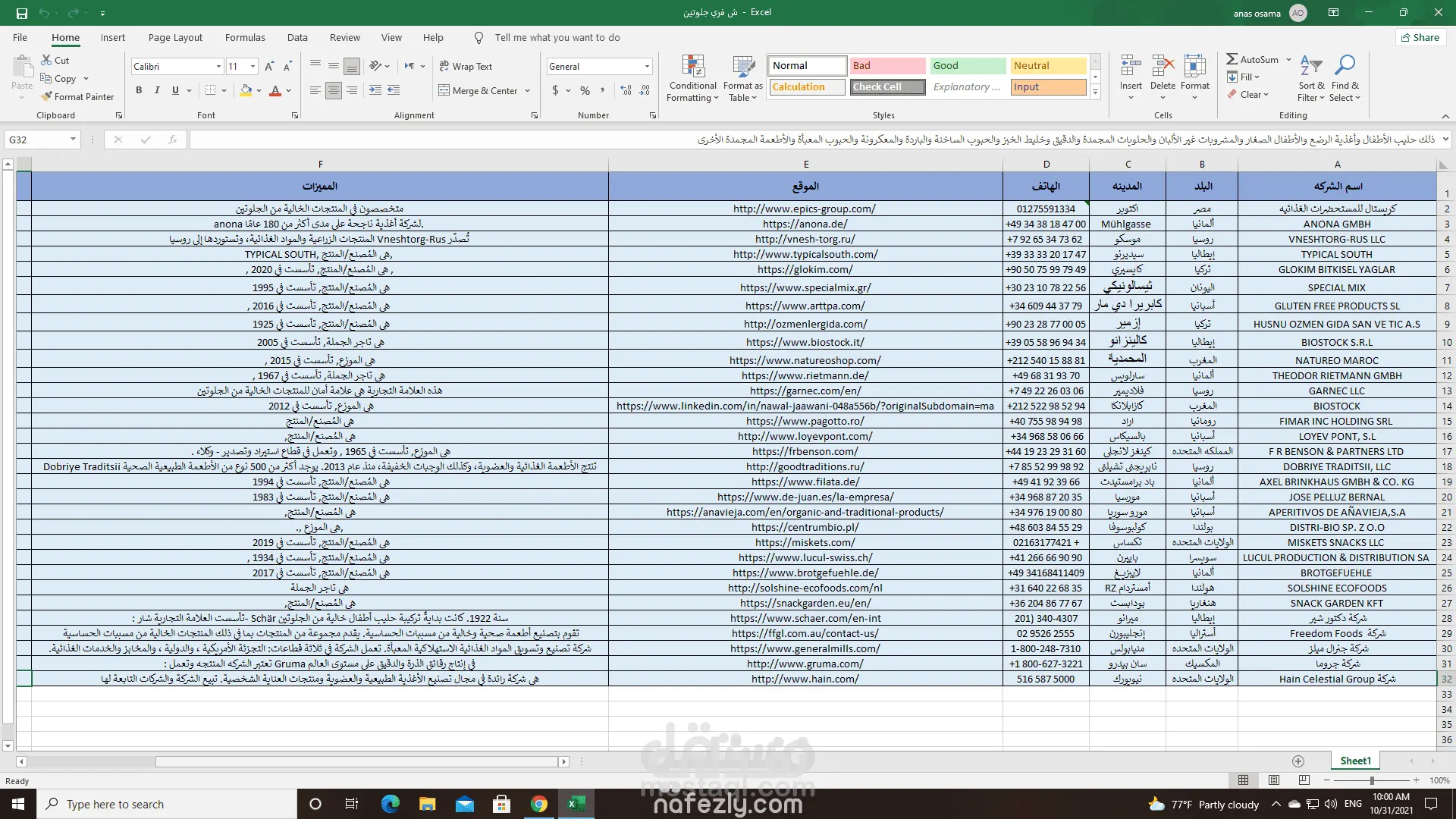Click the Conditional Formatting icon

[693, 66]
